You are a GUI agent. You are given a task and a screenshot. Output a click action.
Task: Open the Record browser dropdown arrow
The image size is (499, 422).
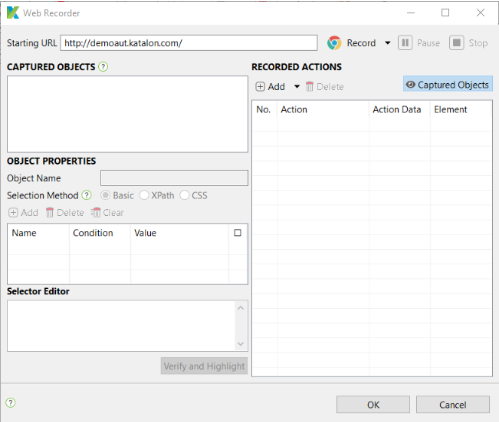point(387,43)
